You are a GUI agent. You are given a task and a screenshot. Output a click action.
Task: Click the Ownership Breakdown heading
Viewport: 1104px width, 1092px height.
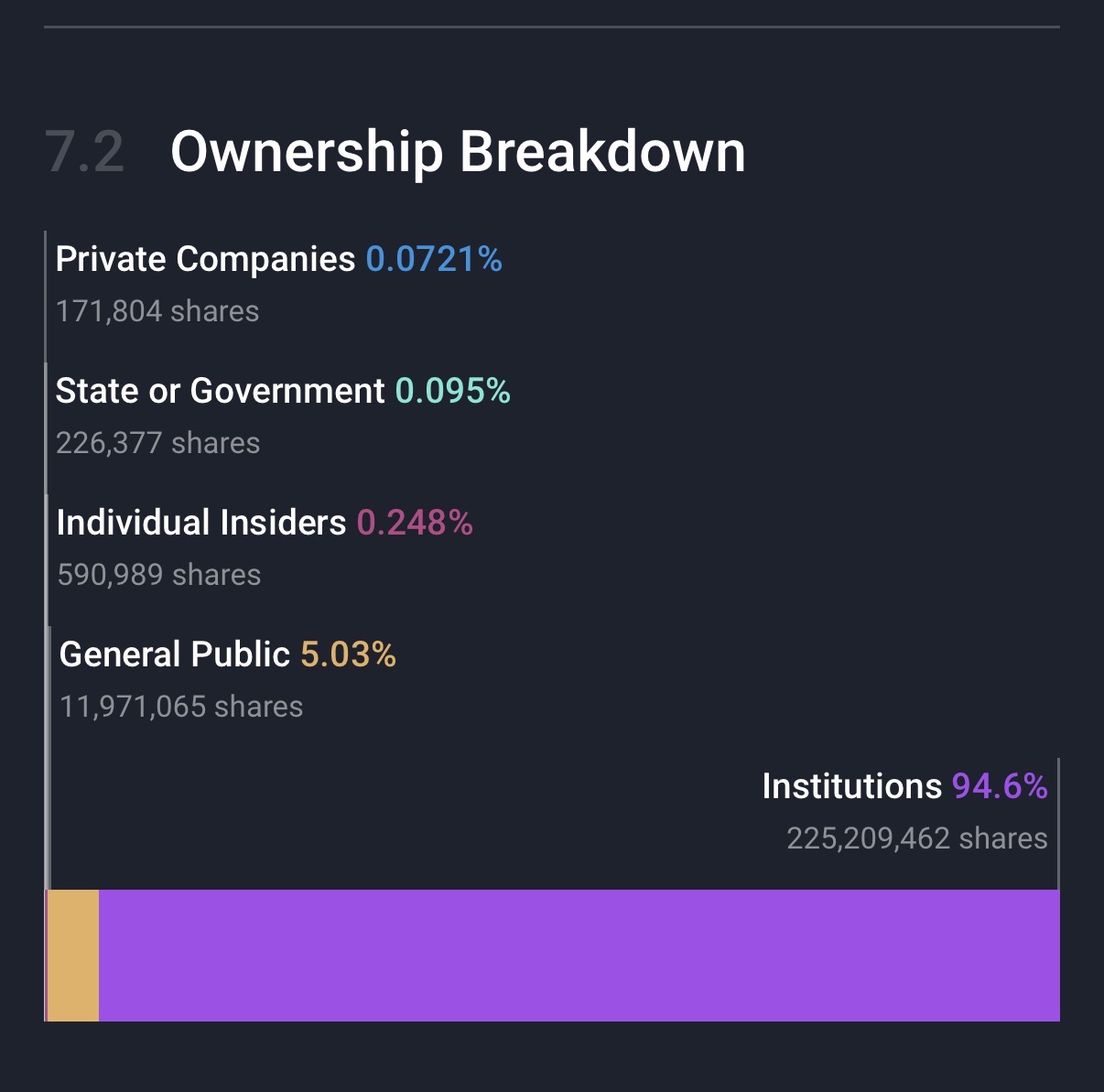pyautogui.click(x=458, y=151)
